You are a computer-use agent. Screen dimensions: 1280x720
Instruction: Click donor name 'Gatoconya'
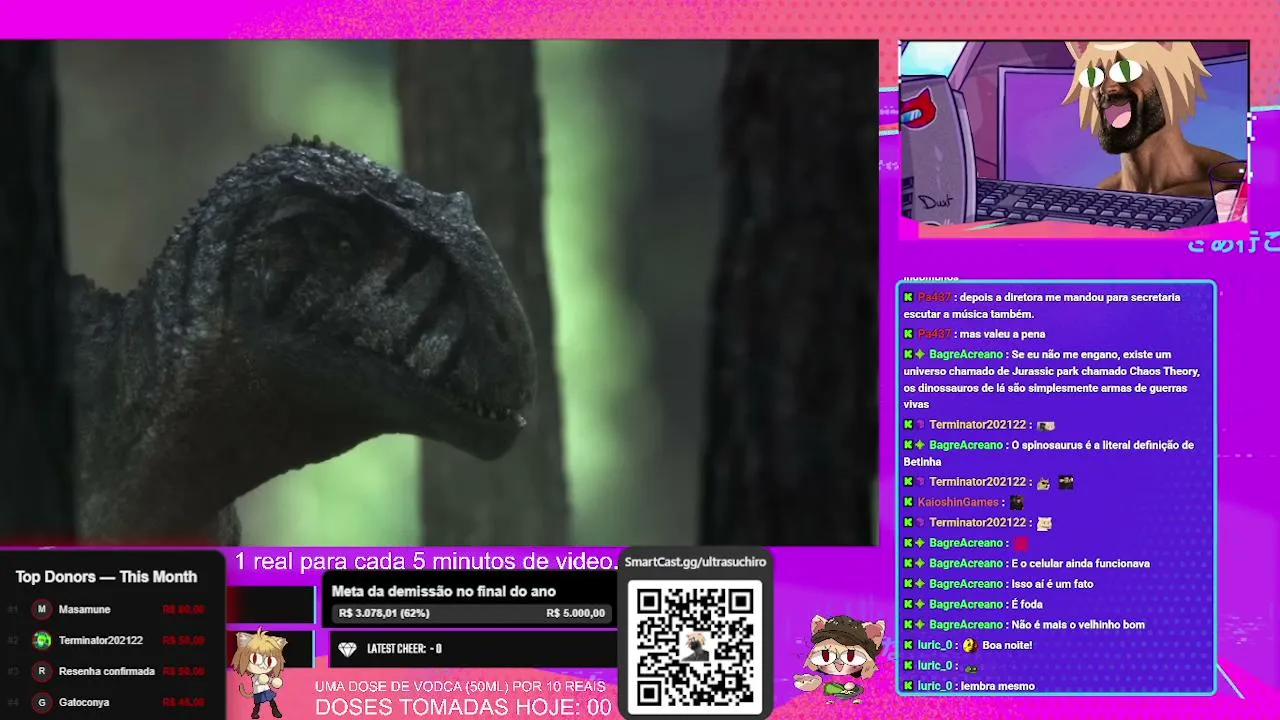84,702
